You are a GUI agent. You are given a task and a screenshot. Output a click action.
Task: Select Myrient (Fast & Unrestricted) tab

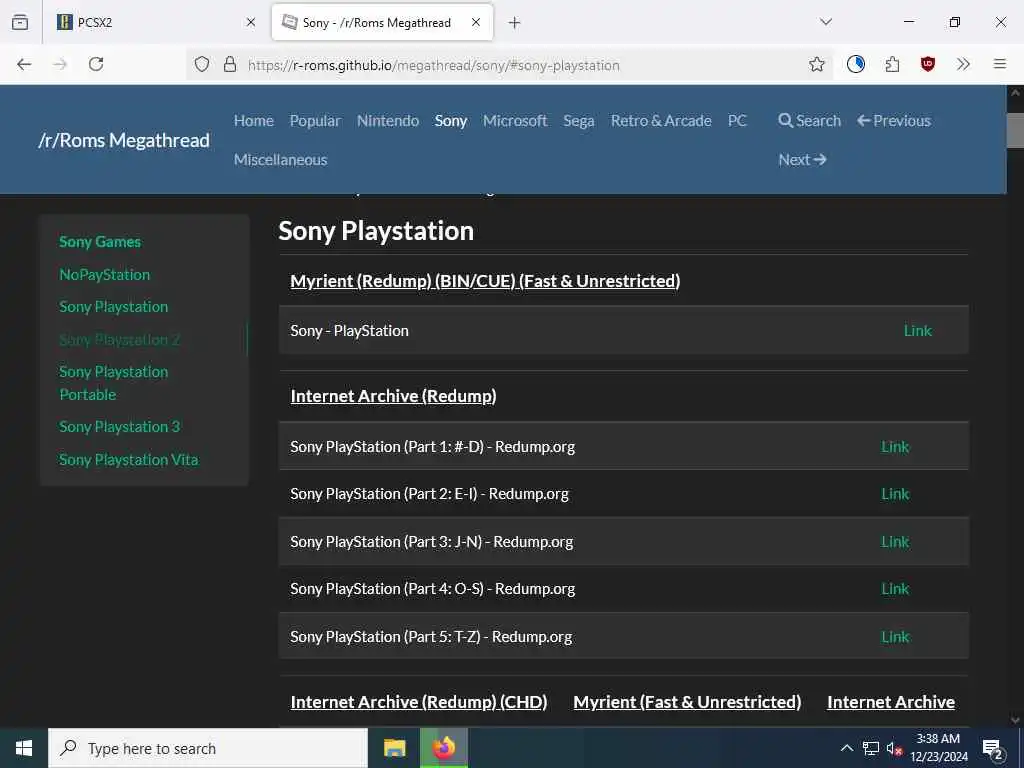click(687, 702)
